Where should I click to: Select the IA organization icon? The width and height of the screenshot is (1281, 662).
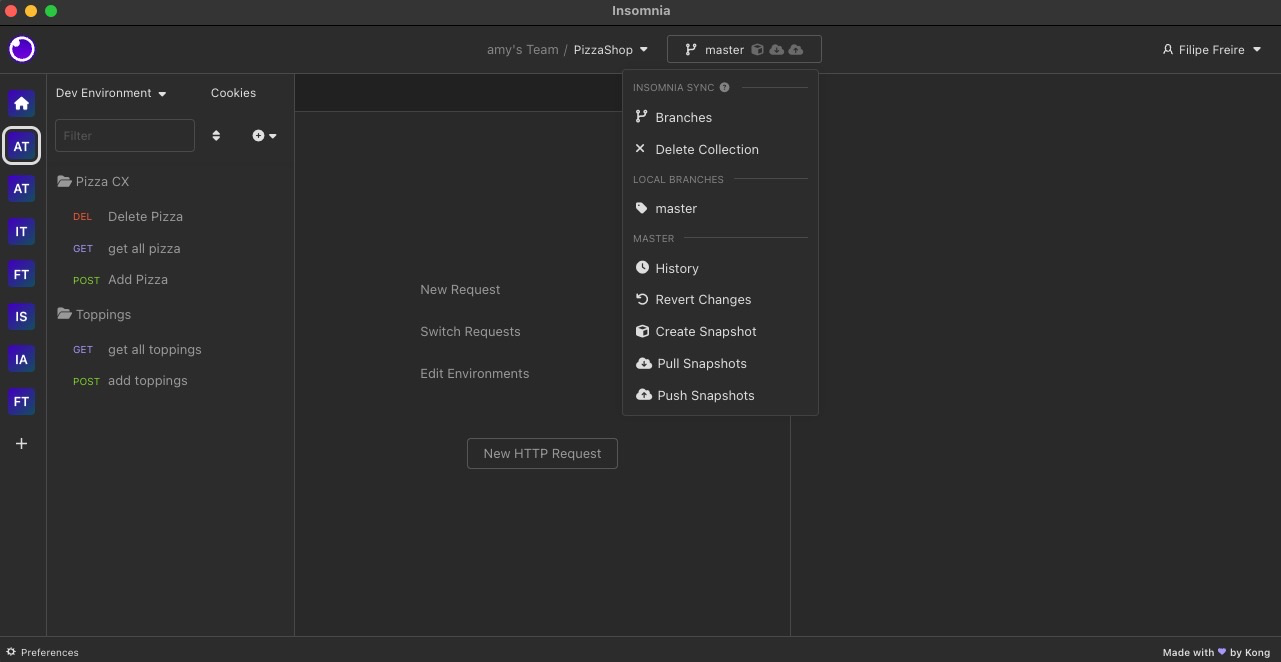(21, 359)
